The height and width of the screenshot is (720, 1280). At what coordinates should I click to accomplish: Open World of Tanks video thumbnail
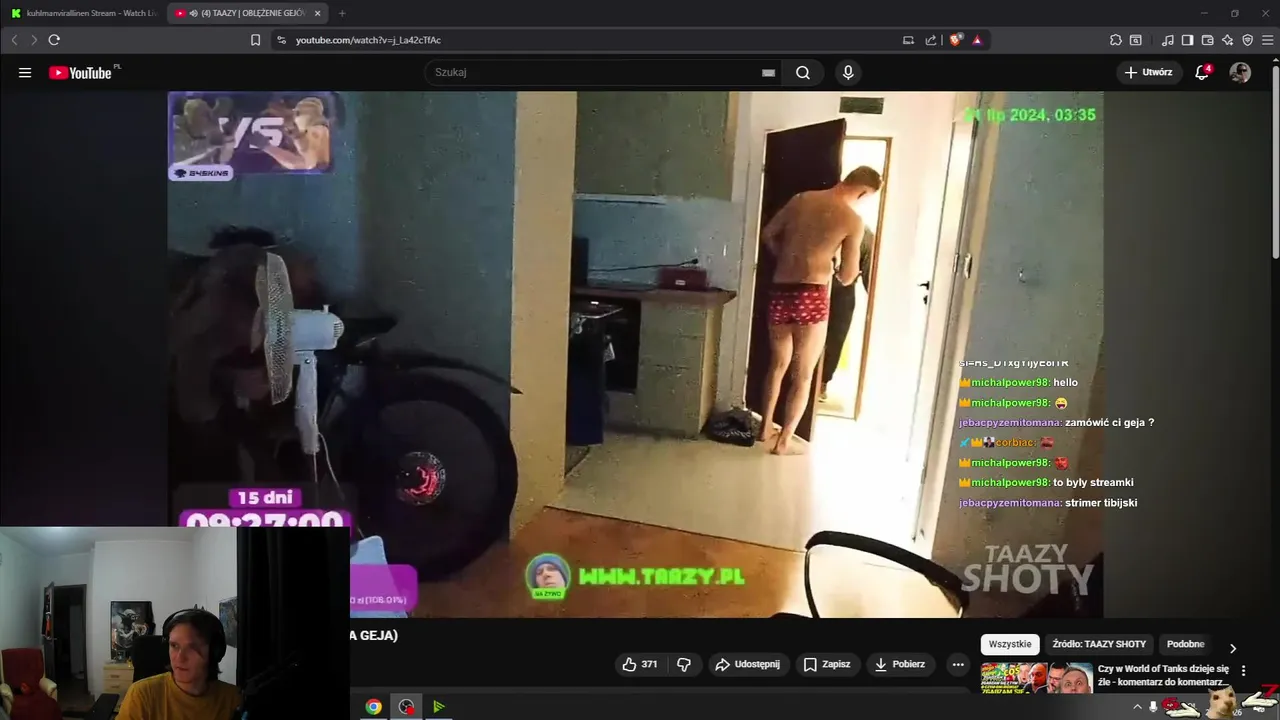point(1036,677)
